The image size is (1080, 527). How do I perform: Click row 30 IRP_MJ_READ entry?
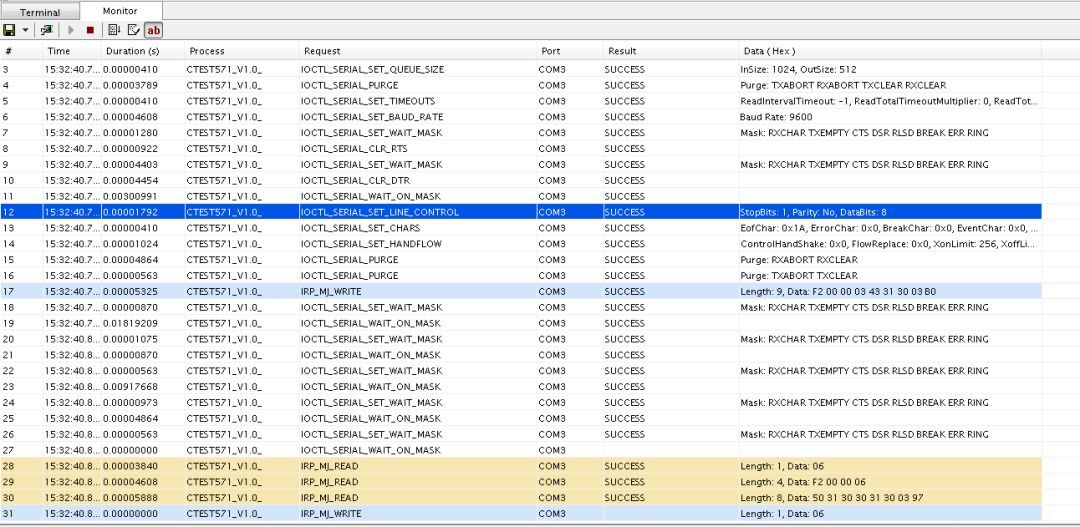coord(332,497)
